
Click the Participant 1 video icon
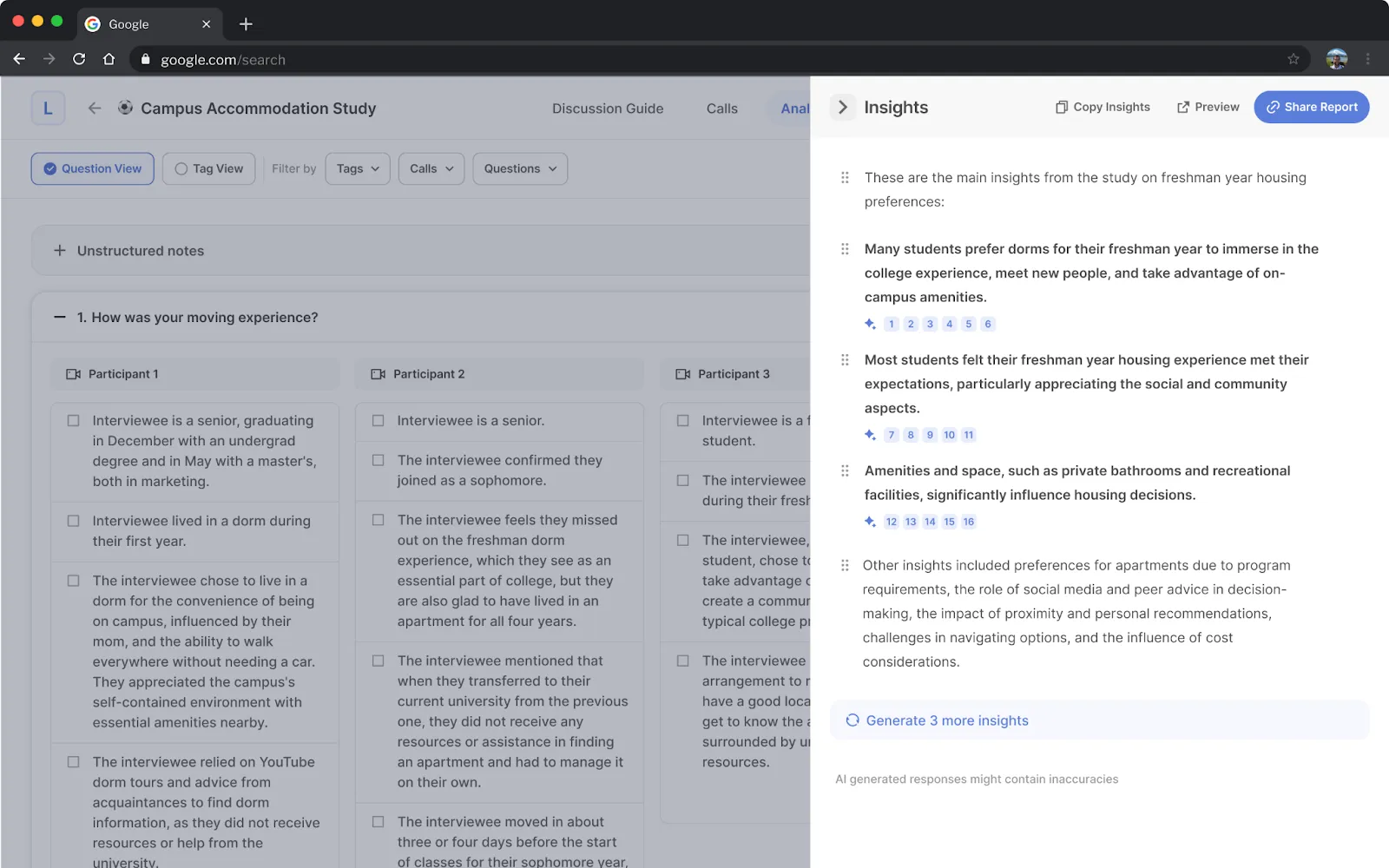(74, 374)
